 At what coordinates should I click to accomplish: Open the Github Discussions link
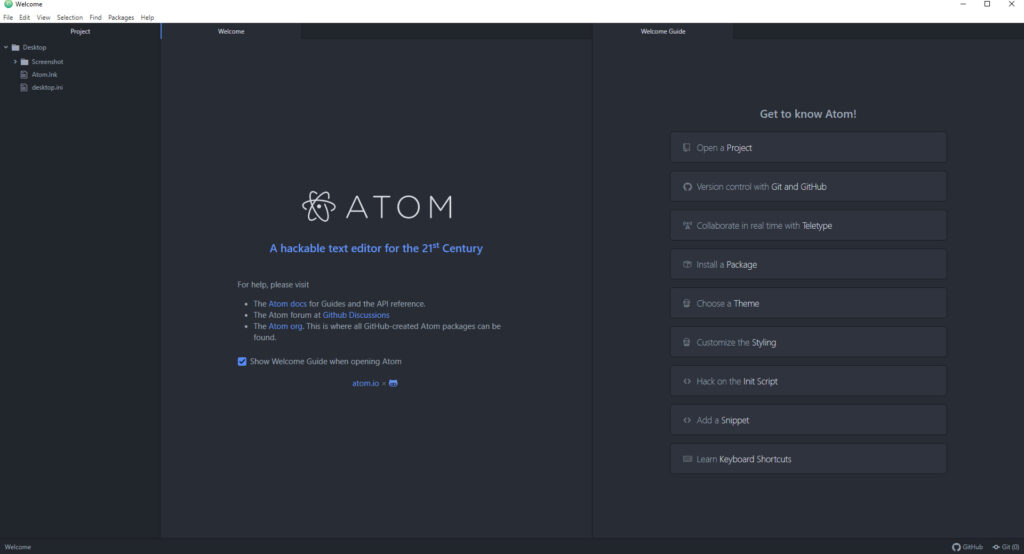(x=356, y=315)
